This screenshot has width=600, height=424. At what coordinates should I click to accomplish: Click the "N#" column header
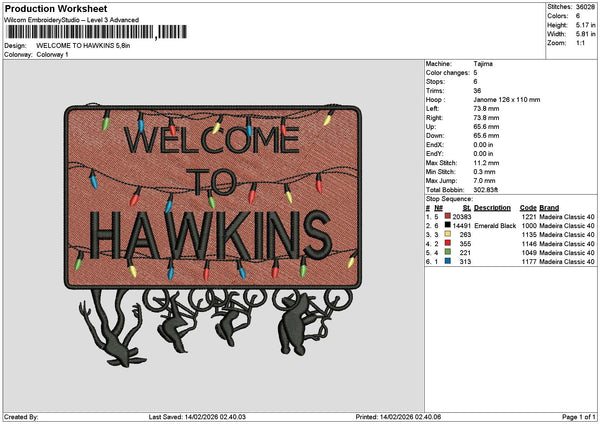point(439,208)
